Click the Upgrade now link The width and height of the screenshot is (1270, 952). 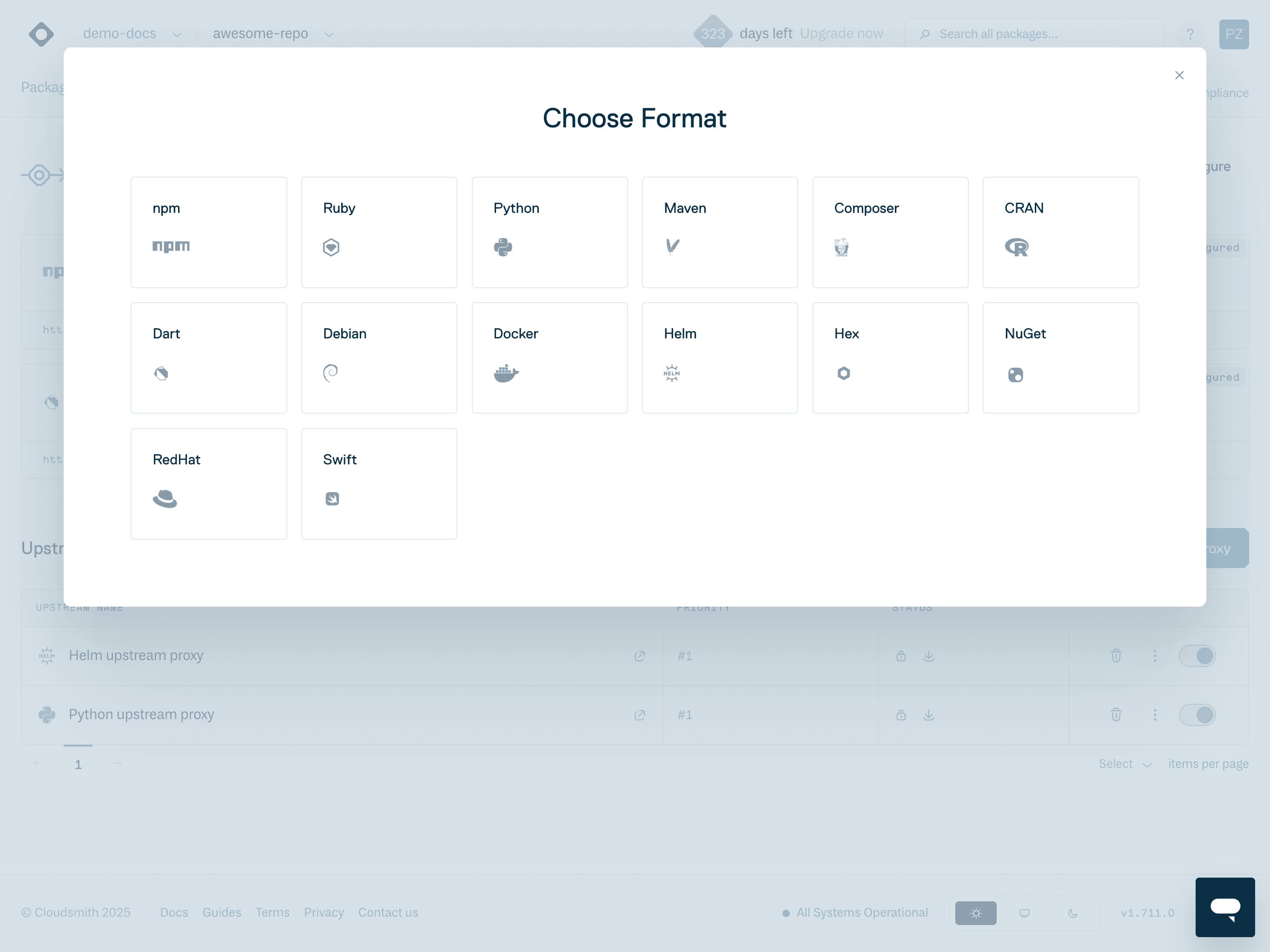tap(841, 33)
